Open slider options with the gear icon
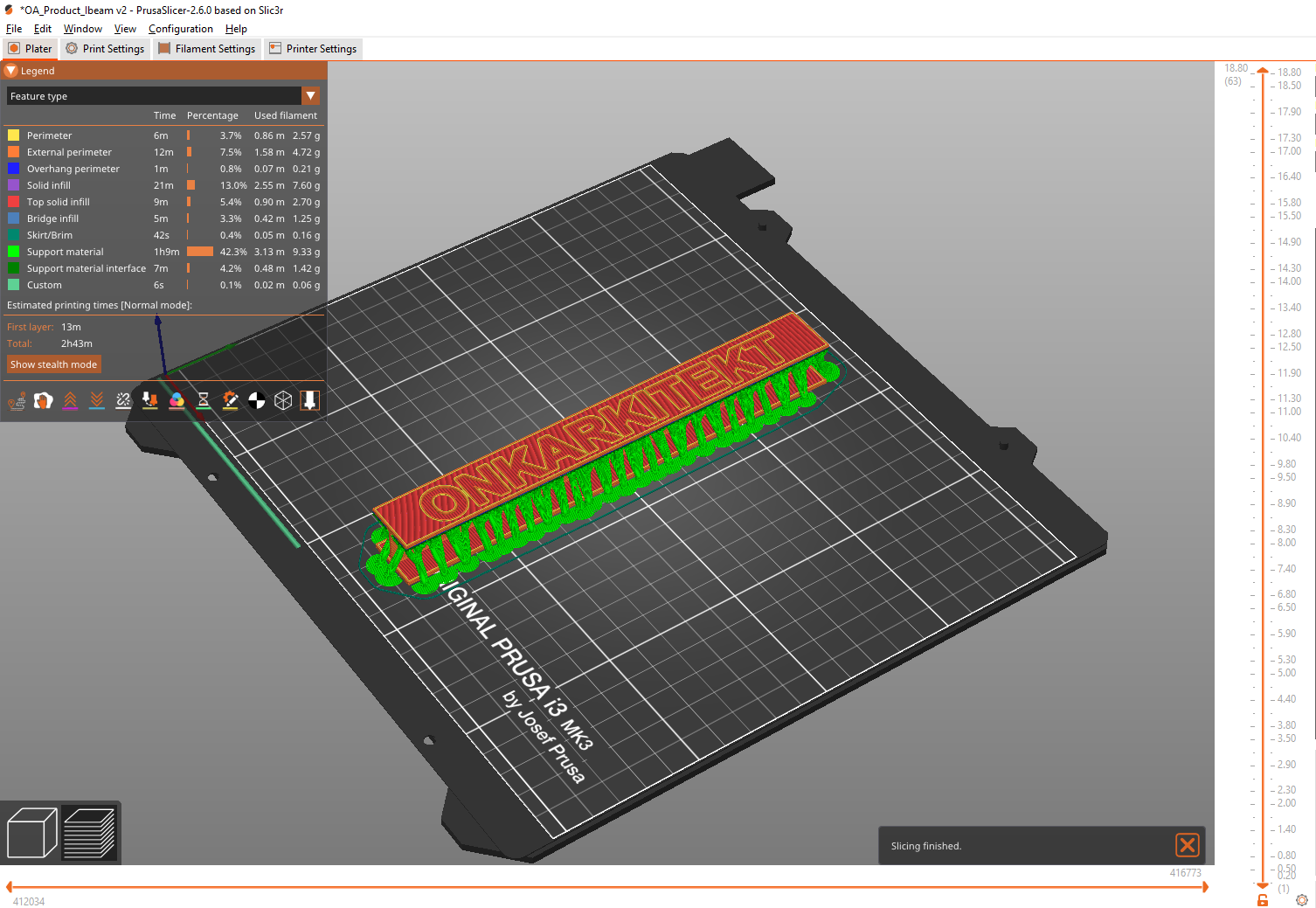The height and width of the screenshot is (908, 1316). click(1301, 899)
